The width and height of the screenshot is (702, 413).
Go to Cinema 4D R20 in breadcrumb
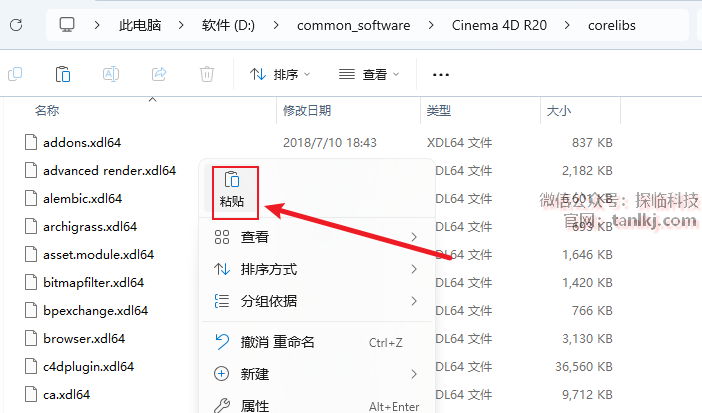(x=499, y=25)
